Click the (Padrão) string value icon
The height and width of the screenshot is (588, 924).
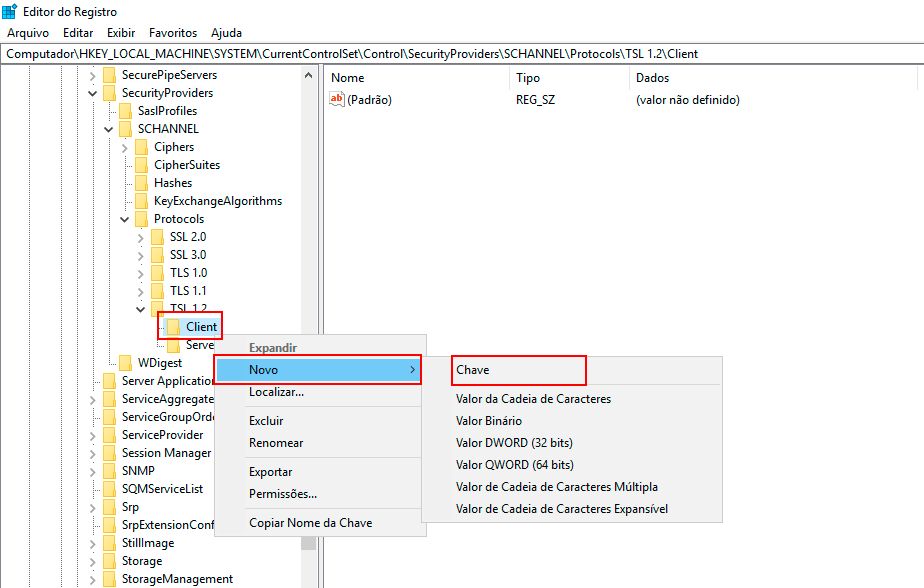tap(336, 100)
